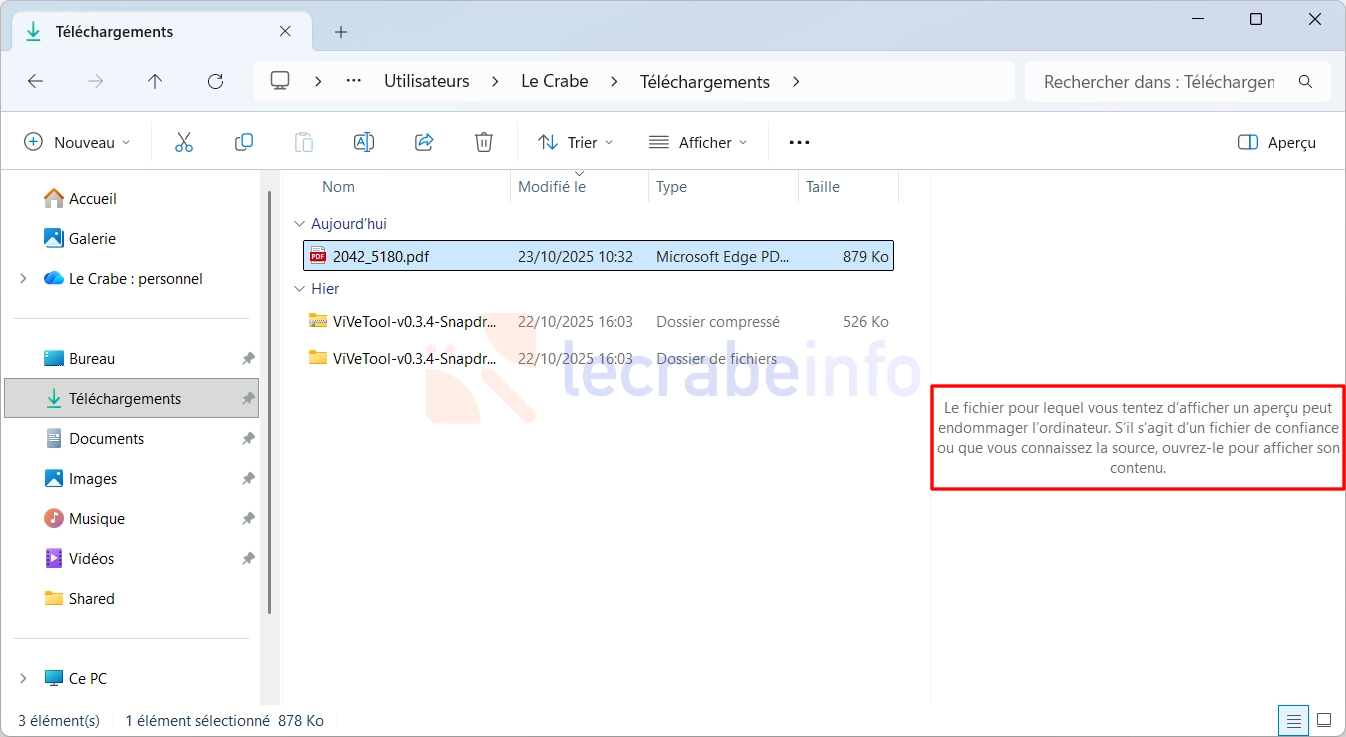
Task: Click the Copy icon in toolbar
Action: point(243,142)
